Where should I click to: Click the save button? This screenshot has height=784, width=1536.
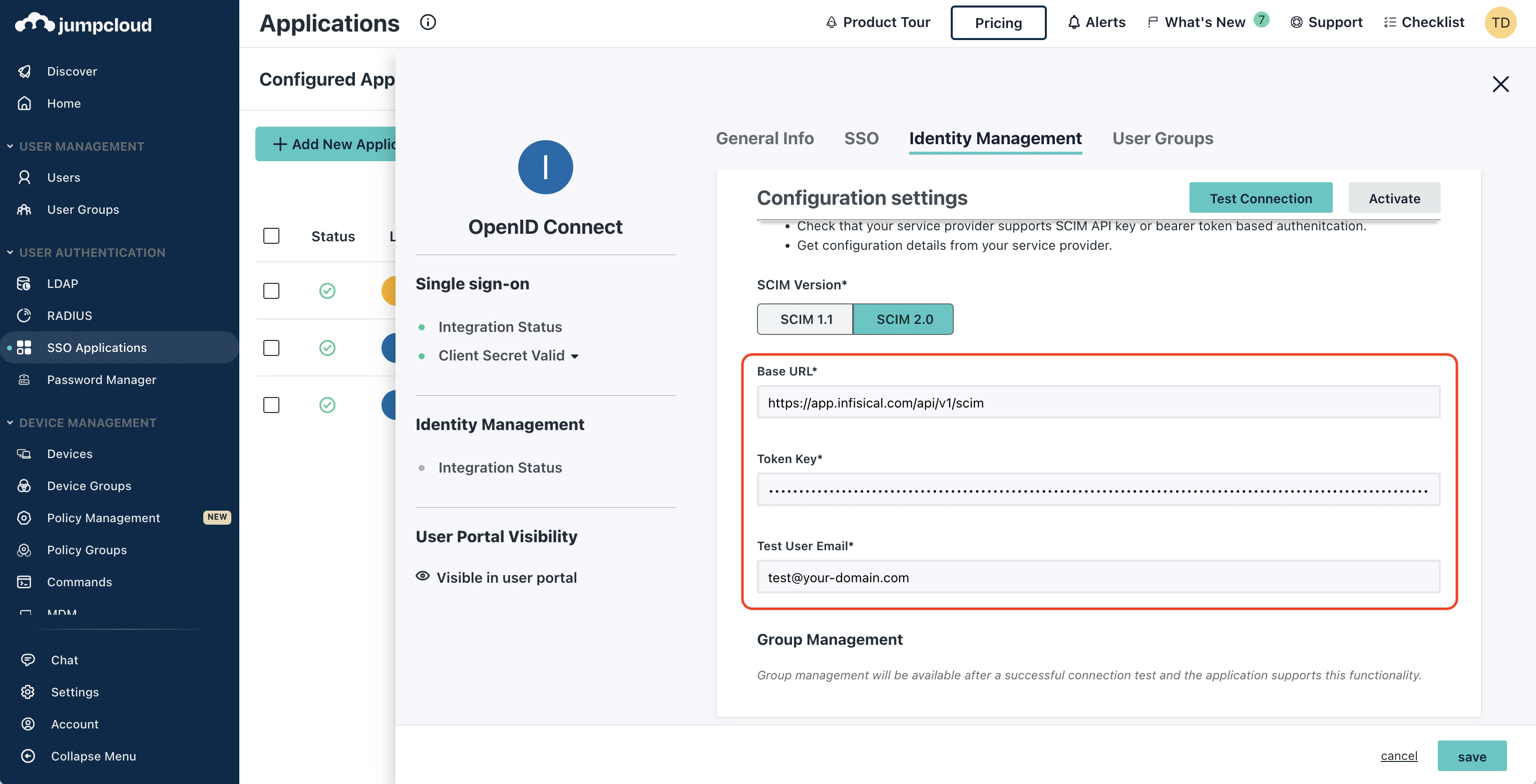coord(1471,756)
